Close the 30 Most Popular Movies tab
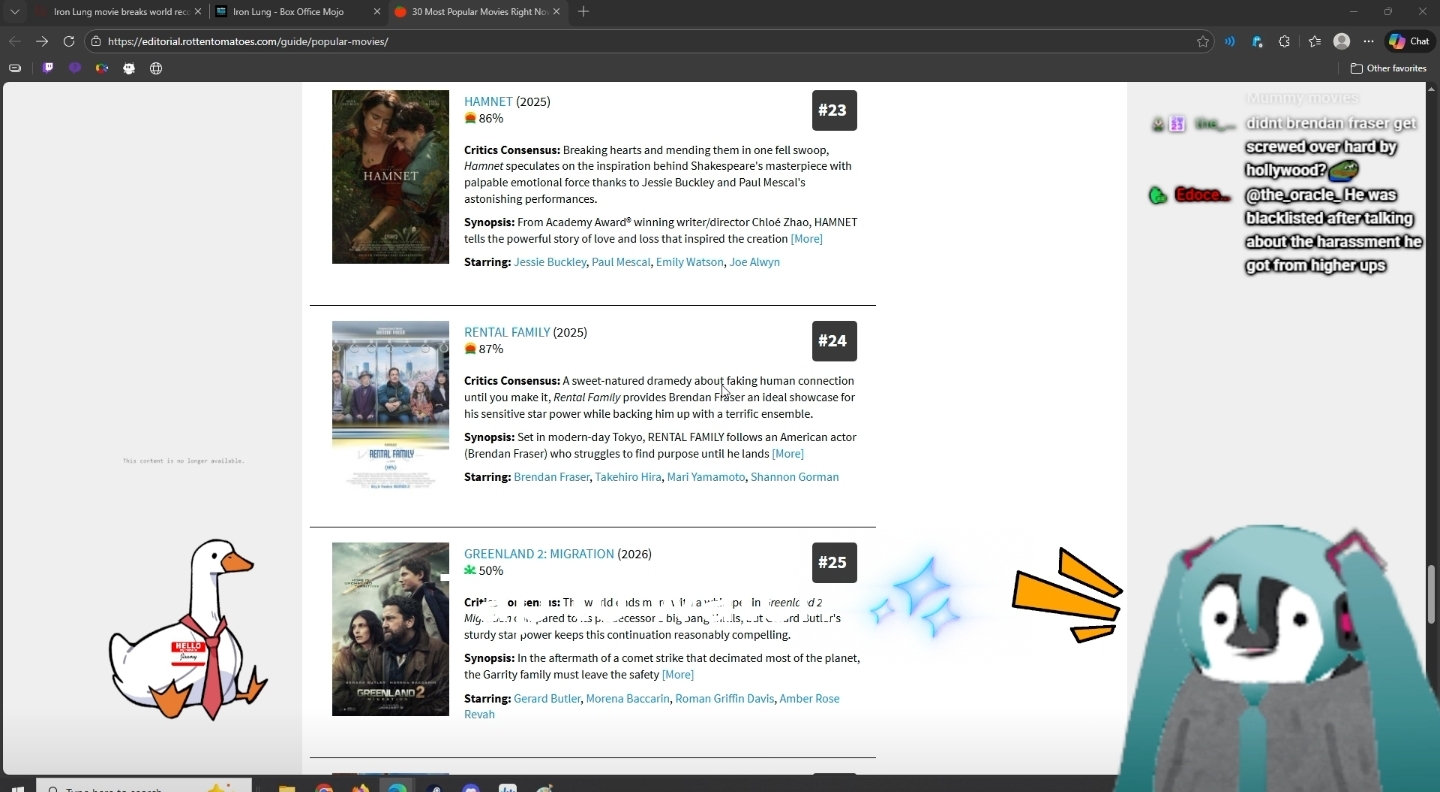The image size is (1440, 792). point(557,12)
